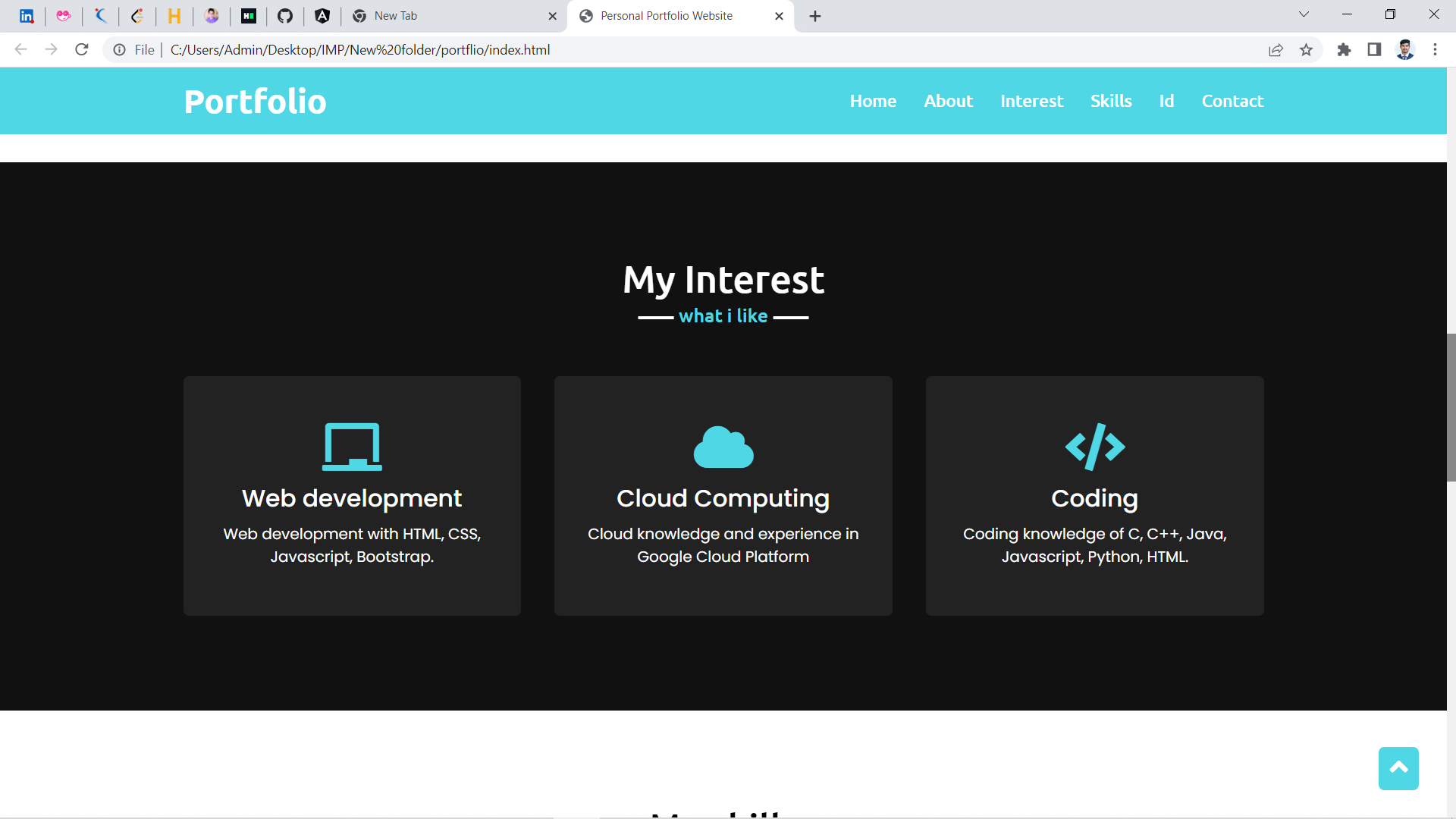
Task: Click the Portfolio logo text
Action: [255, 101]
